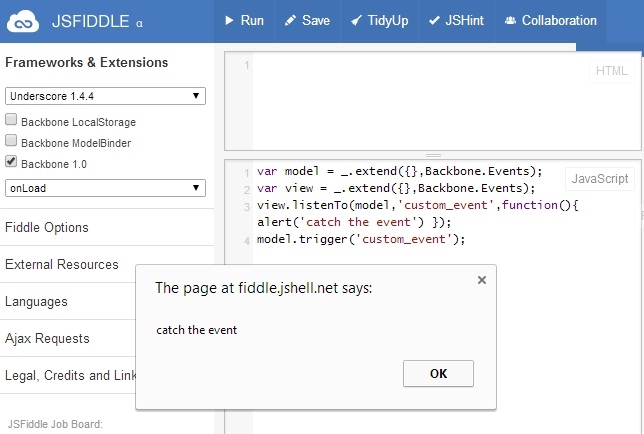Image resolution: width=644 pixels, height=434 pixels.
Task: Open the onLoad dropdown
Action: [105, 187]
